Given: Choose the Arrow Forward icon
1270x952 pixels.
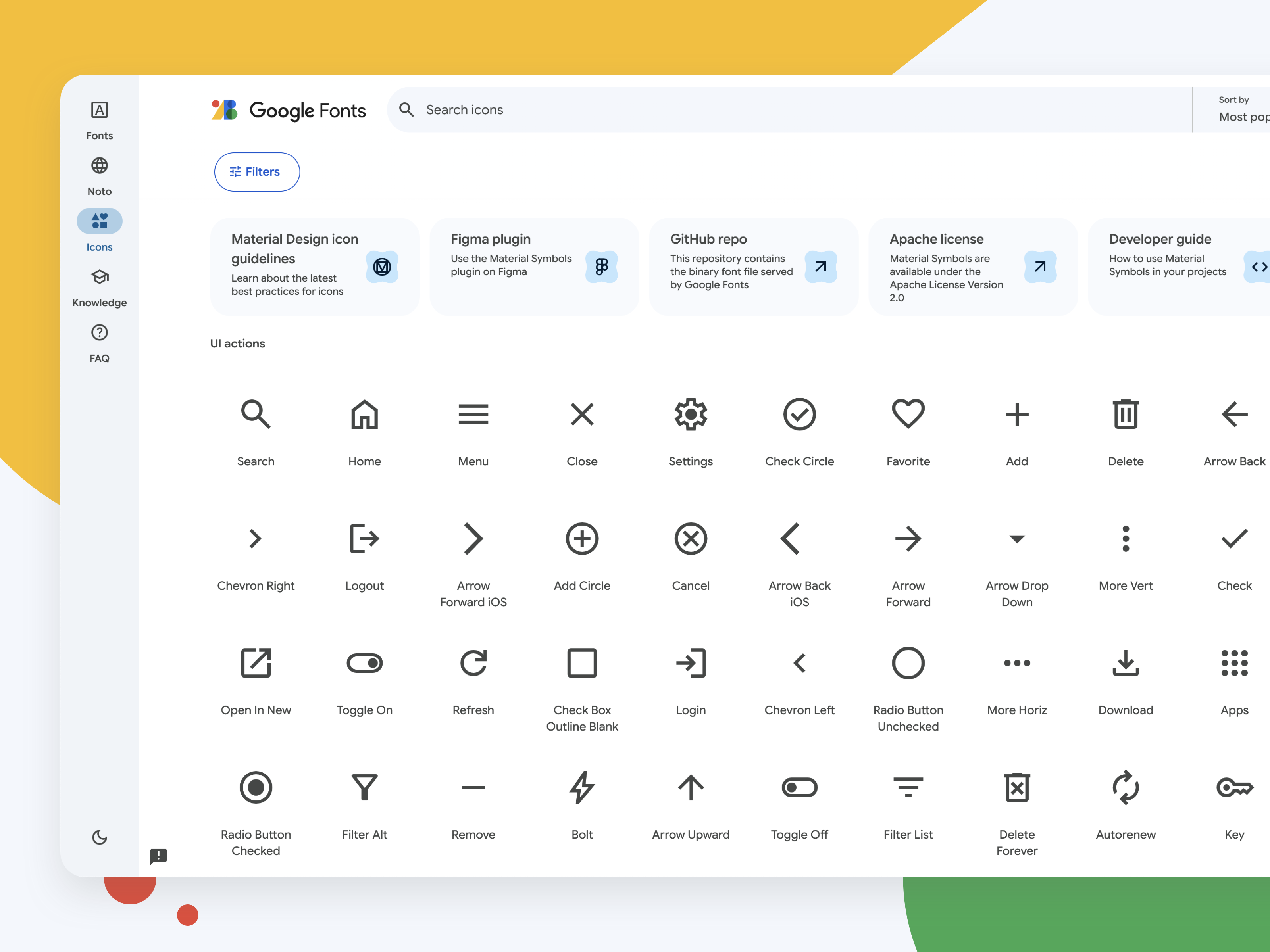Looking at the screenshot, I should (x=908, y=538).
